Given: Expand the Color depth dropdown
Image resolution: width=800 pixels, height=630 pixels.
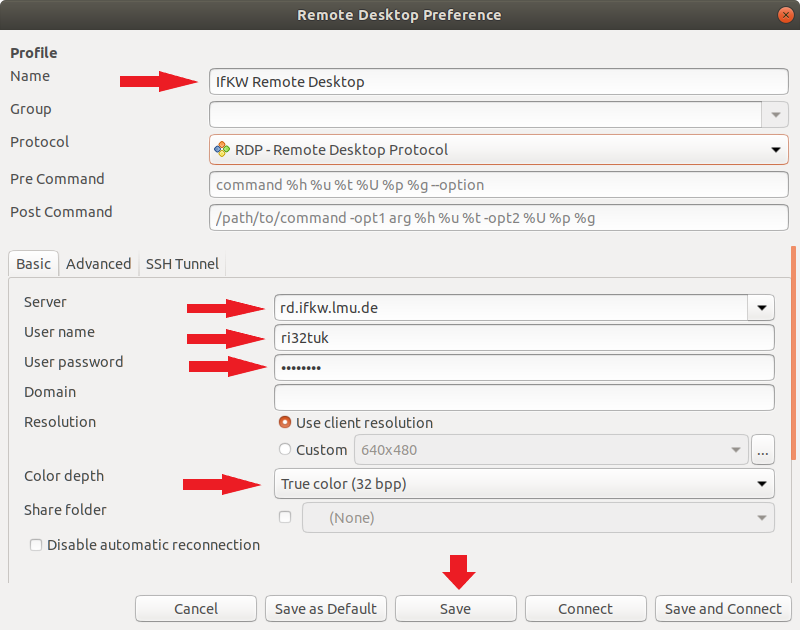Looking at the screenshot, I should tap(524, 484).
